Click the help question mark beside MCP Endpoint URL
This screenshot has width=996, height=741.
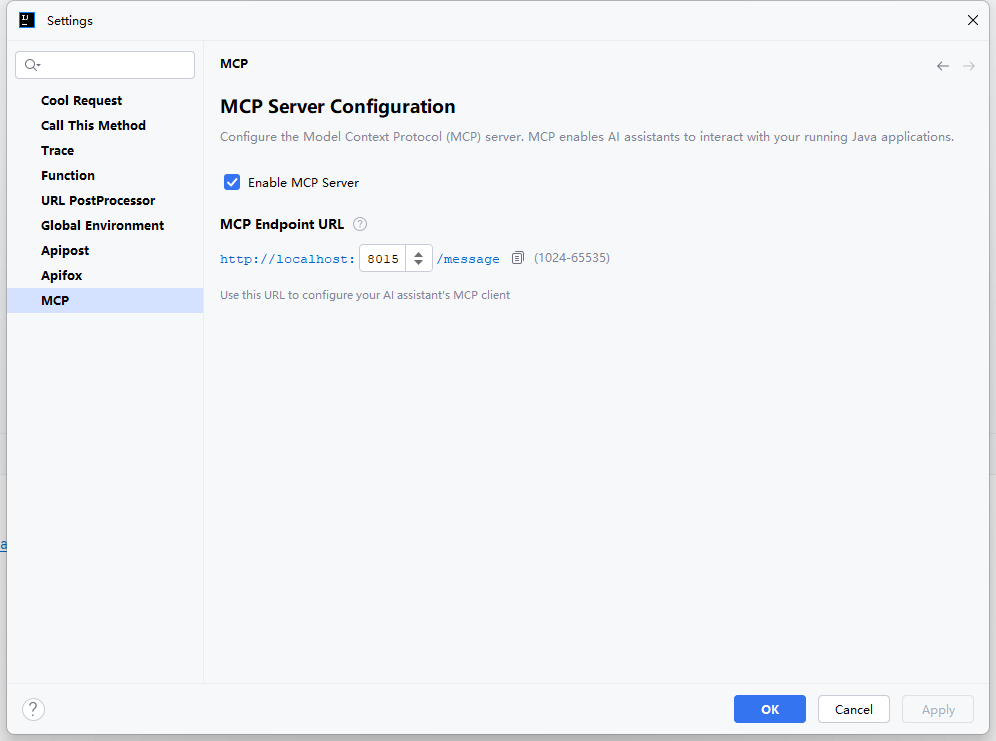pyautogui.click(x=360, y=225)
